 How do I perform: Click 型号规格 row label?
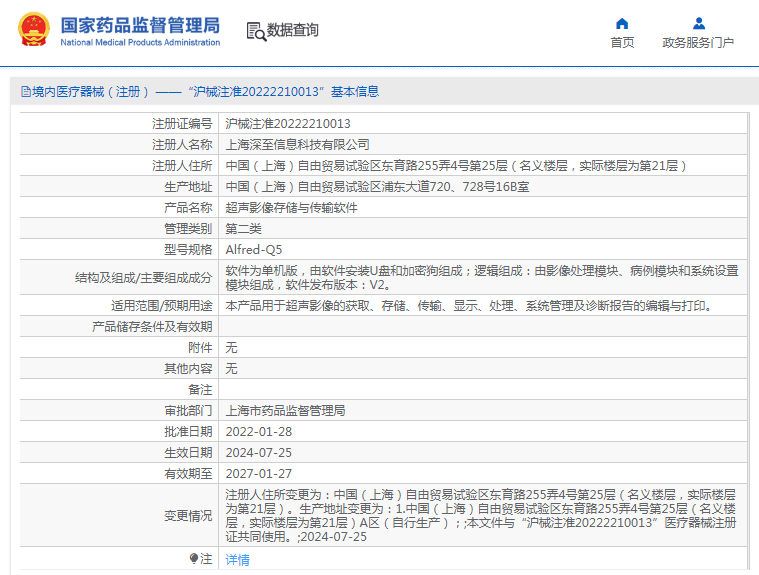pos(188,250)
